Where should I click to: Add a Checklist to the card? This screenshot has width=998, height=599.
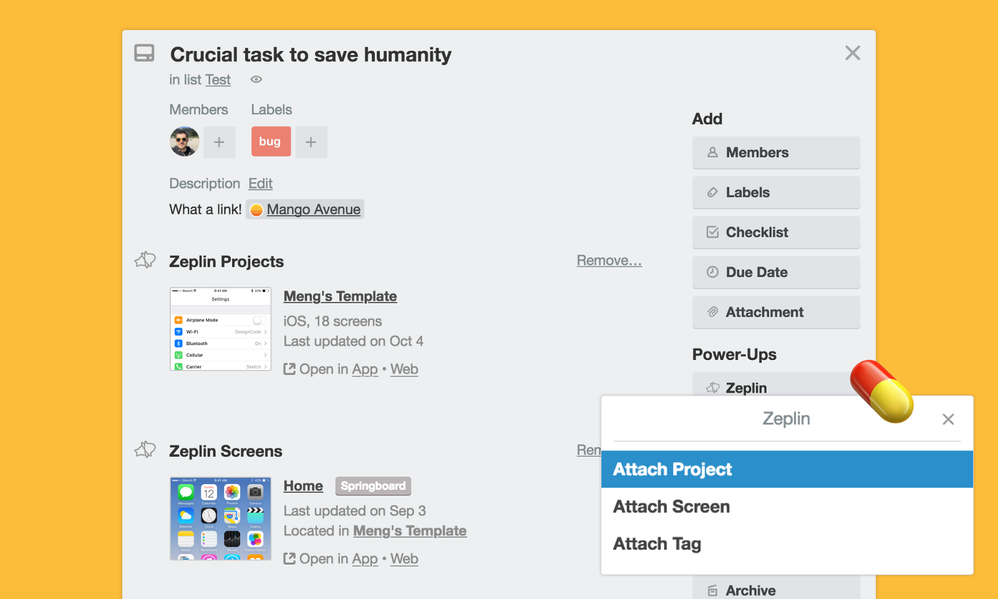click(776, 232)
